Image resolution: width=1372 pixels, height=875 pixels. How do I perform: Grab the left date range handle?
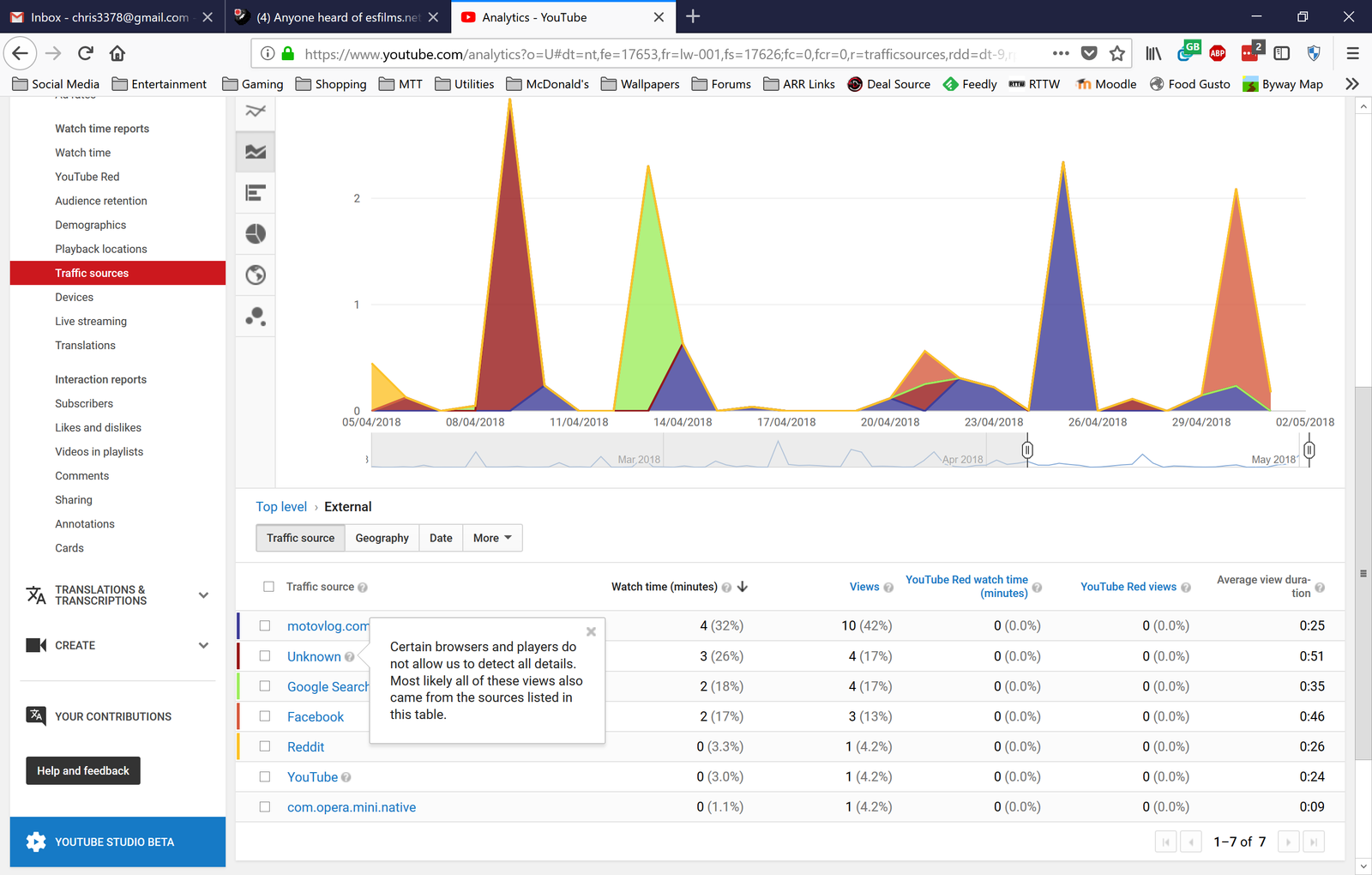pos(1027,450)
